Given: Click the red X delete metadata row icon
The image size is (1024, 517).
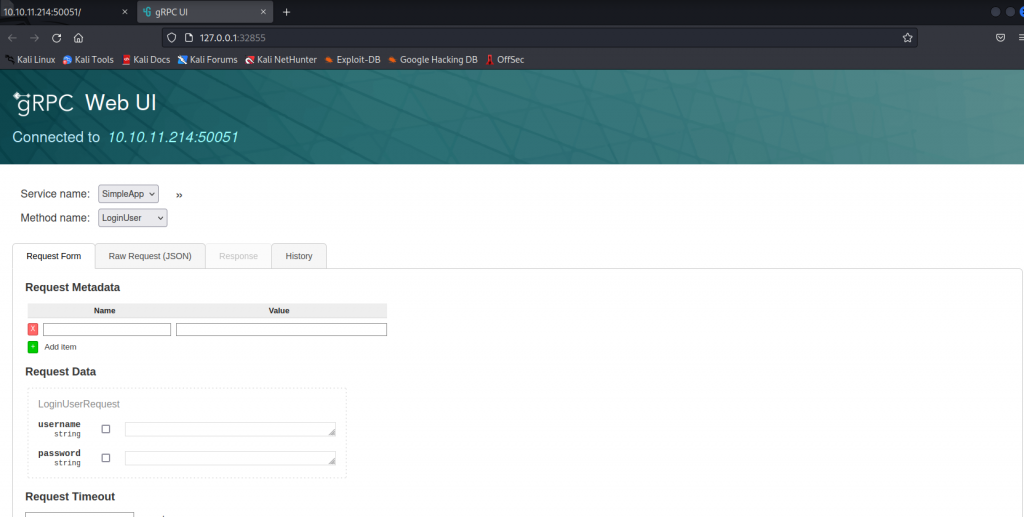Looking at the screenshot, I should (33, 329).
